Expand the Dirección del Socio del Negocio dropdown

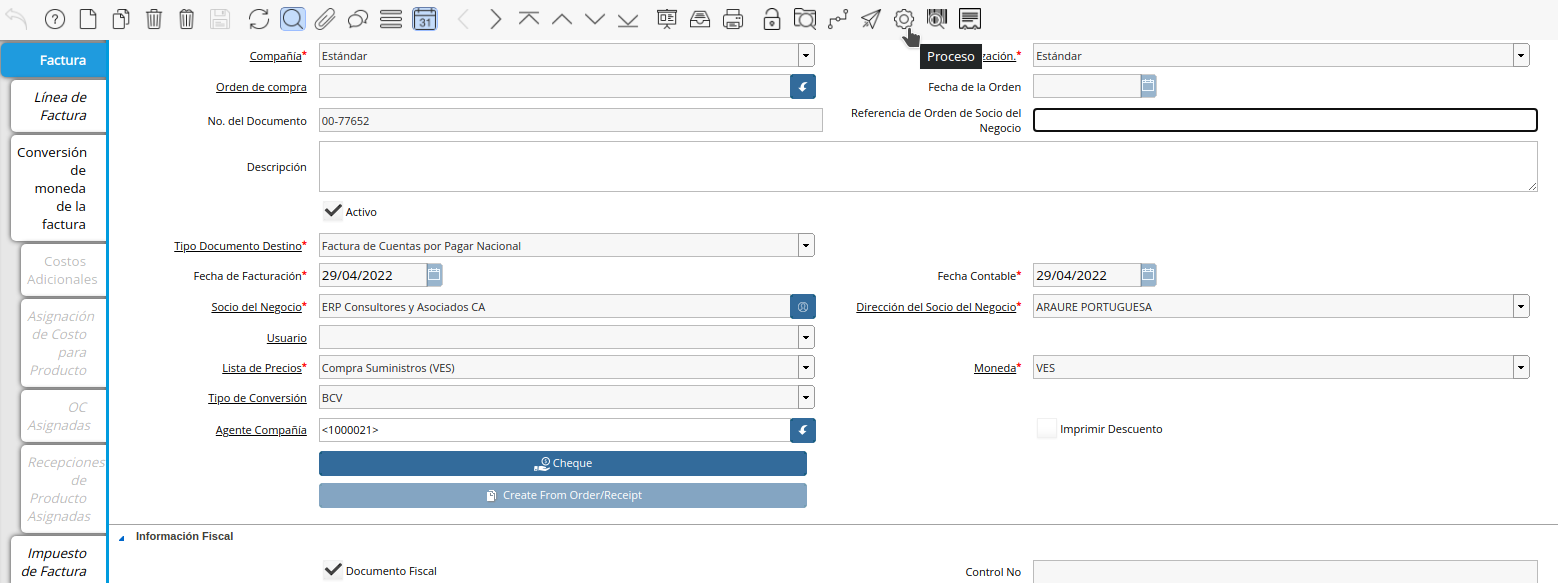1521,307
